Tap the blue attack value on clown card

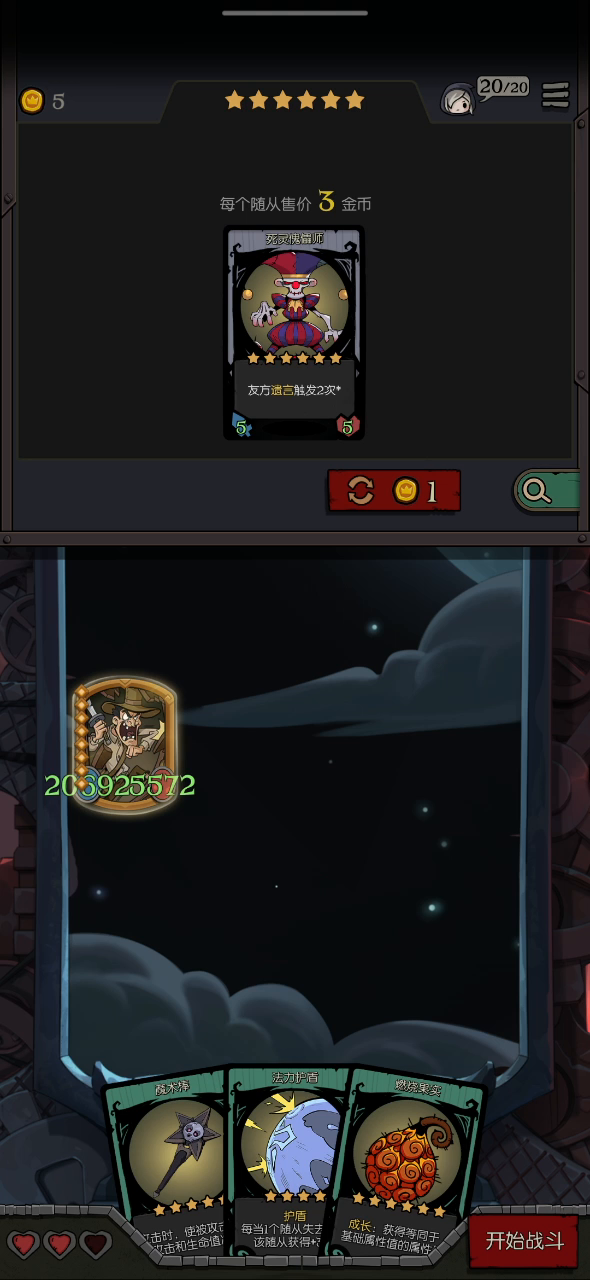tap(241, 427)
